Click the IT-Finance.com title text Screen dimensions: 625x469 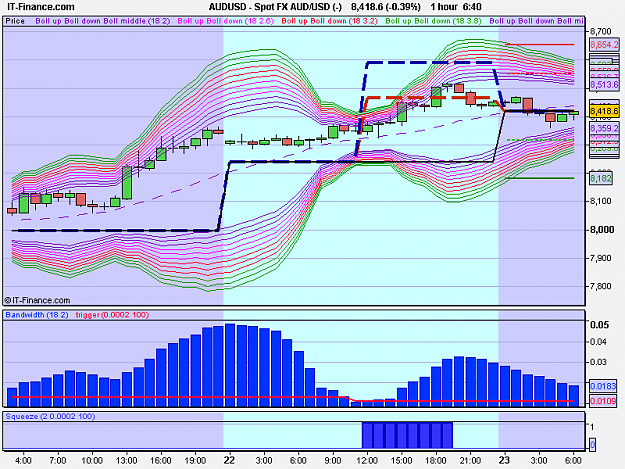[x=41, y=7]
